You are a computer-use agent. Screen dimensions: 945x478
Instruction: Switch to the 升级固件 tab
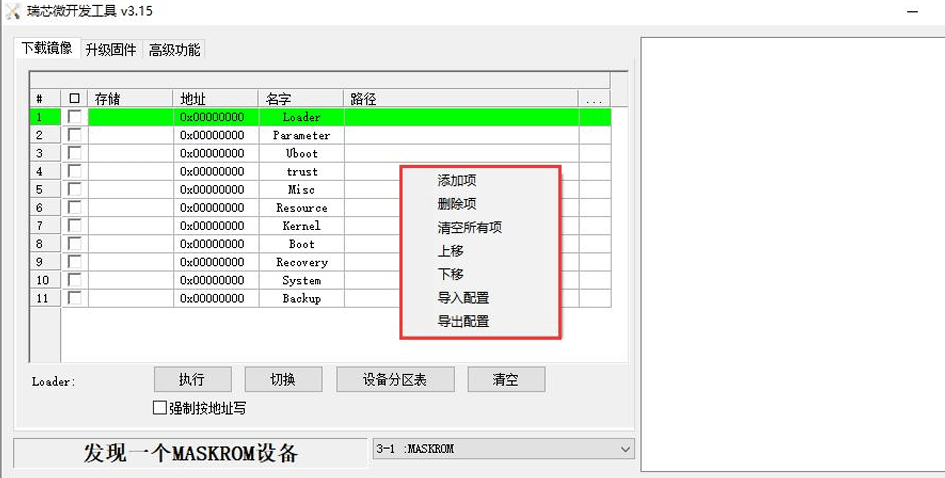tap(111, 50)
